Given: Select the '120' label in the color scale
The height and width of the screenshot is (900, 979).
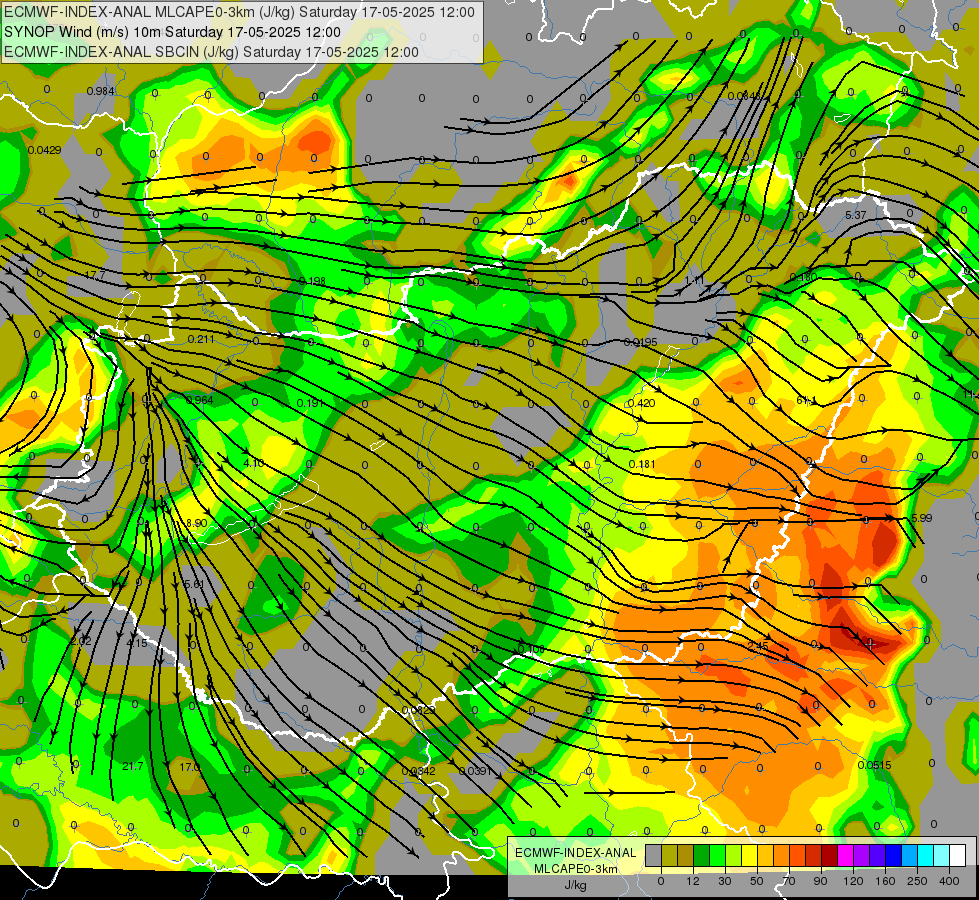Looking at the screenshot, I should coord(853,881).
